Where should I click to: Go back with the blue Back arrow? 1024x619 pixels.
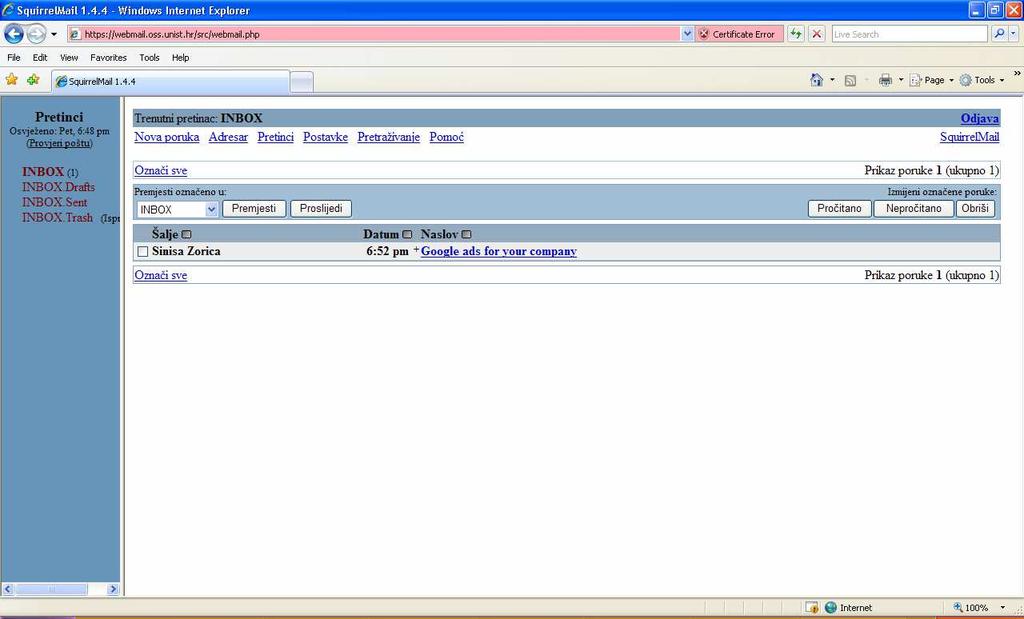coord(14,33)
